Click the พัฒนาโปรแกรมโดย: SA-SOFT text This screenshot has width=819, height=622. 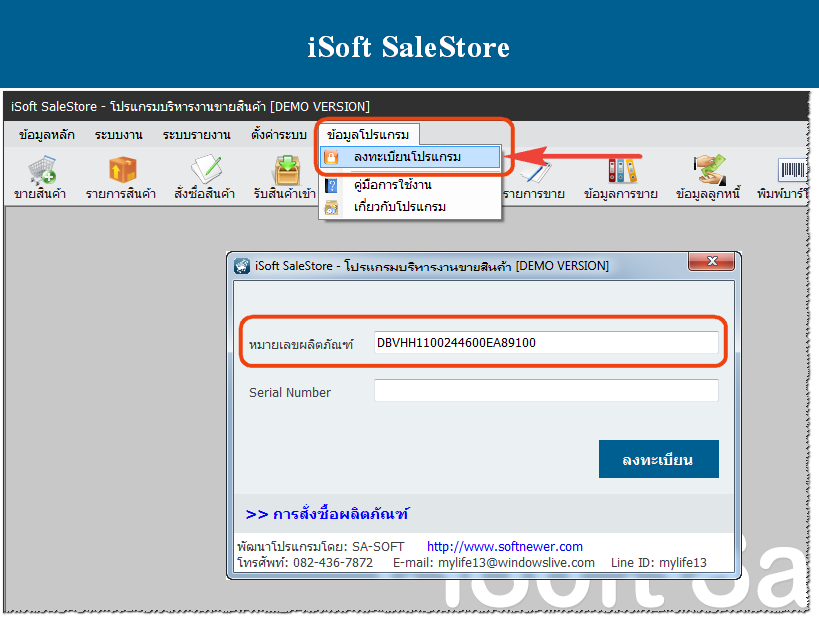(x=321, y=547)
